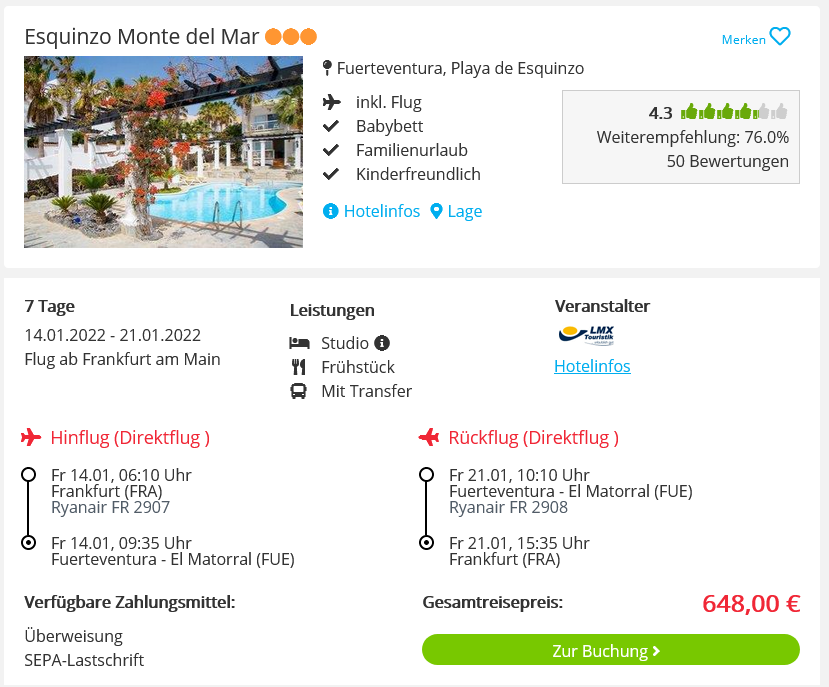Click the thumbs-up rating icons
The height and width of the screenshot is (687, 829).
pyautogui.click(x=734, y=112)
